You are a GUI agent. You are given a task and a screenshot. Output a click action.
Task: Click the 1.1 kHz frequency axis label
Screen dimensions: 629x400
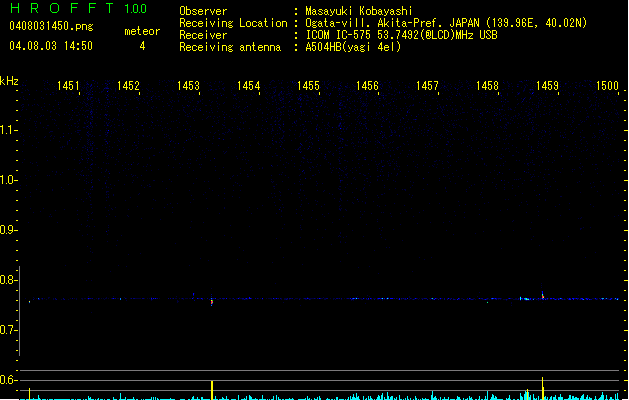pos(8,130)
